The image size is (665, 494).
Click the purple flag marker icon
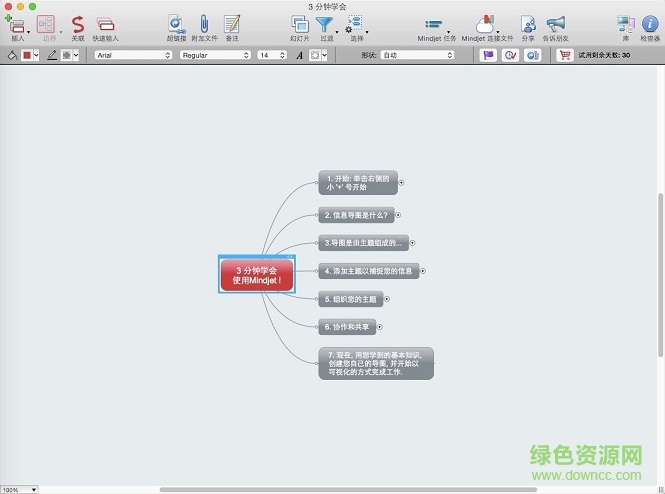point(488,55)
